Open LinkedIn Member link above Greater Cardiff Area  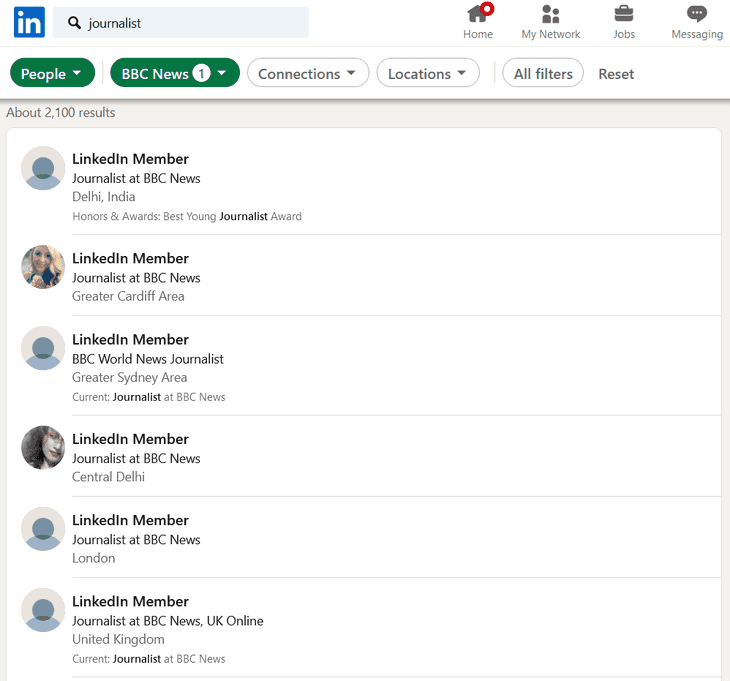[x=130, y=258]
